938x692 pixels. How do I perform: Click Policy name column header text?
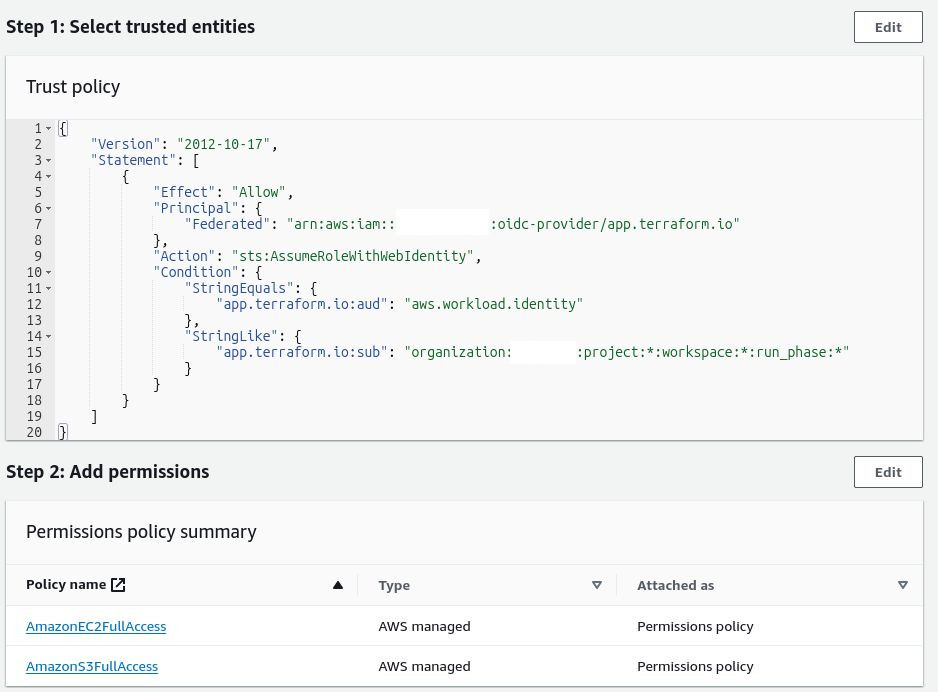pos(66,584)
